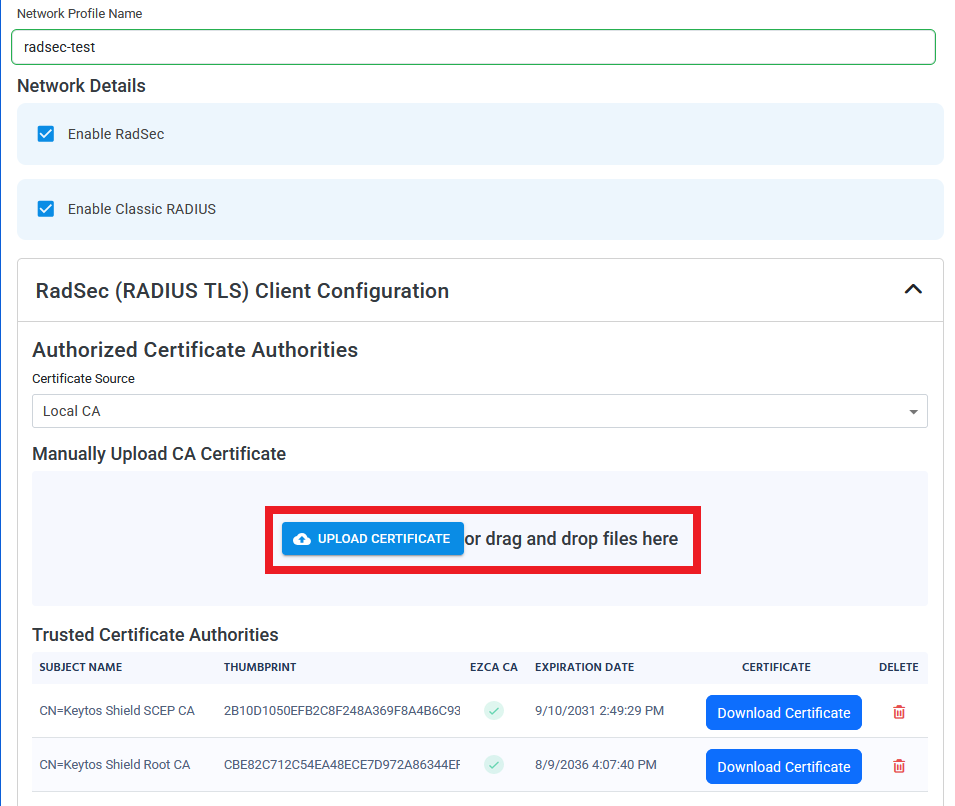Delete the Keytos Shield Root CA entry
Image resolution: width=955 pixels, height=806 pixels.
coord(899,766)
